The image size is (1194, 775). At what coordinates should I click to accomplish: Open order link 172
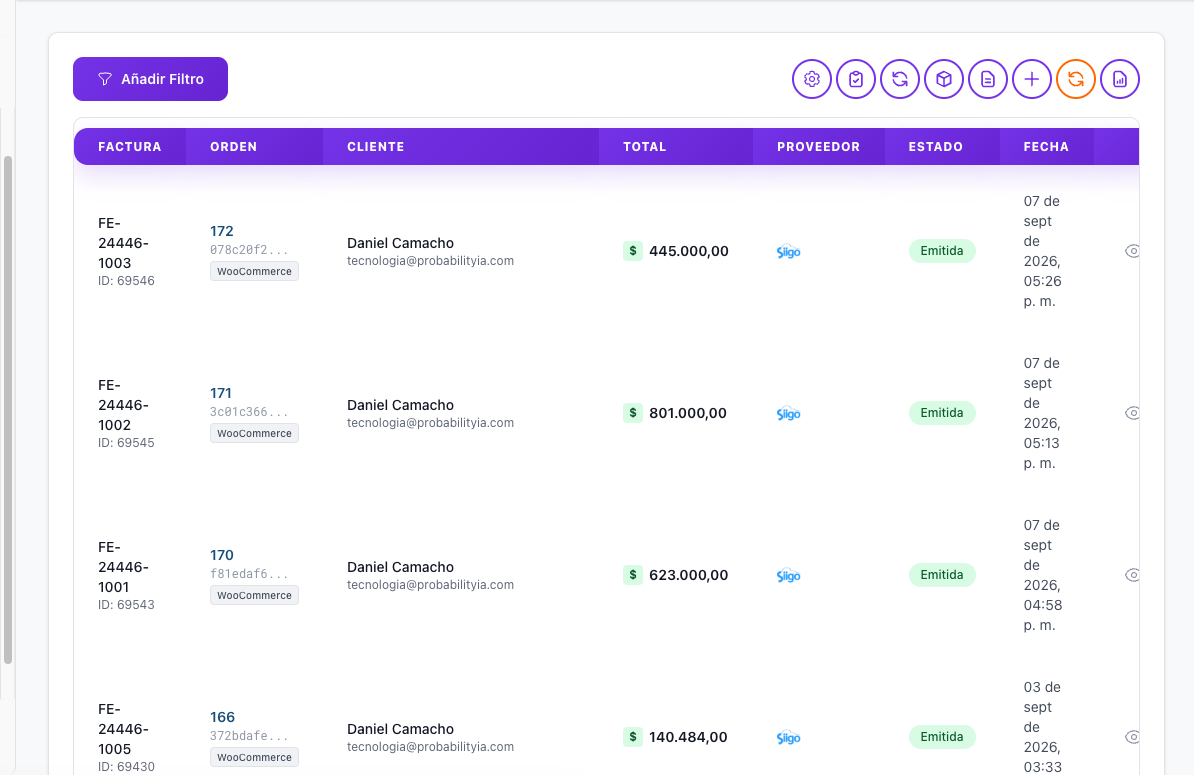coord(222,231)
